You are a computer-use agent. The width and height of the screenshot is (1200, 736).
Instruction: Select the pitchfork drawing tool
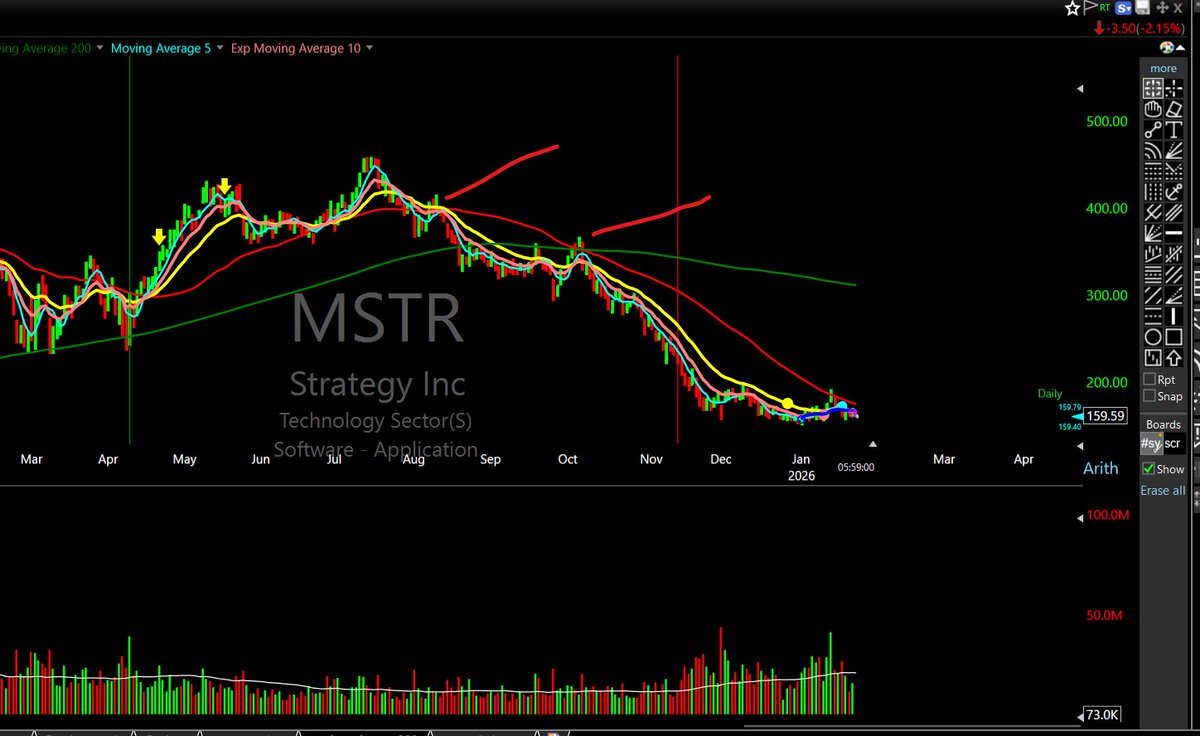pyautogui.click(x=1153, y=212)
